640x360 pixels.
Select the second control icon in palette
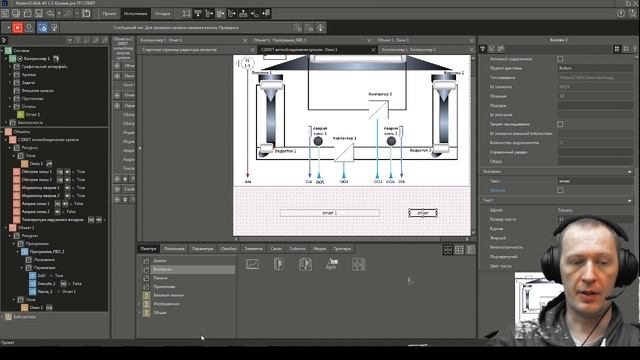(279, 264)
